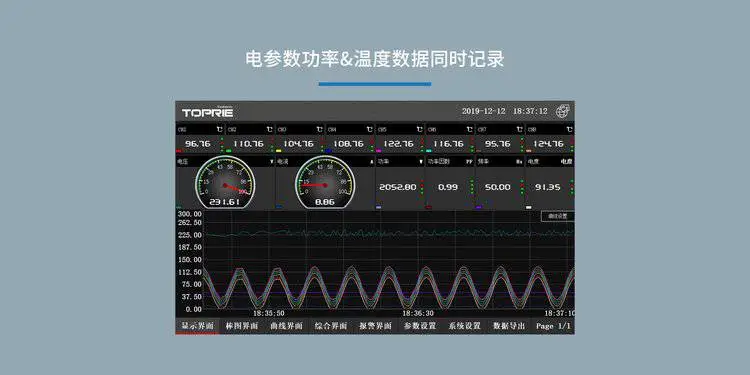Open the 报警界面 alarm tab
This screenshot has height=375, width=750.
(x=375, y=326)
